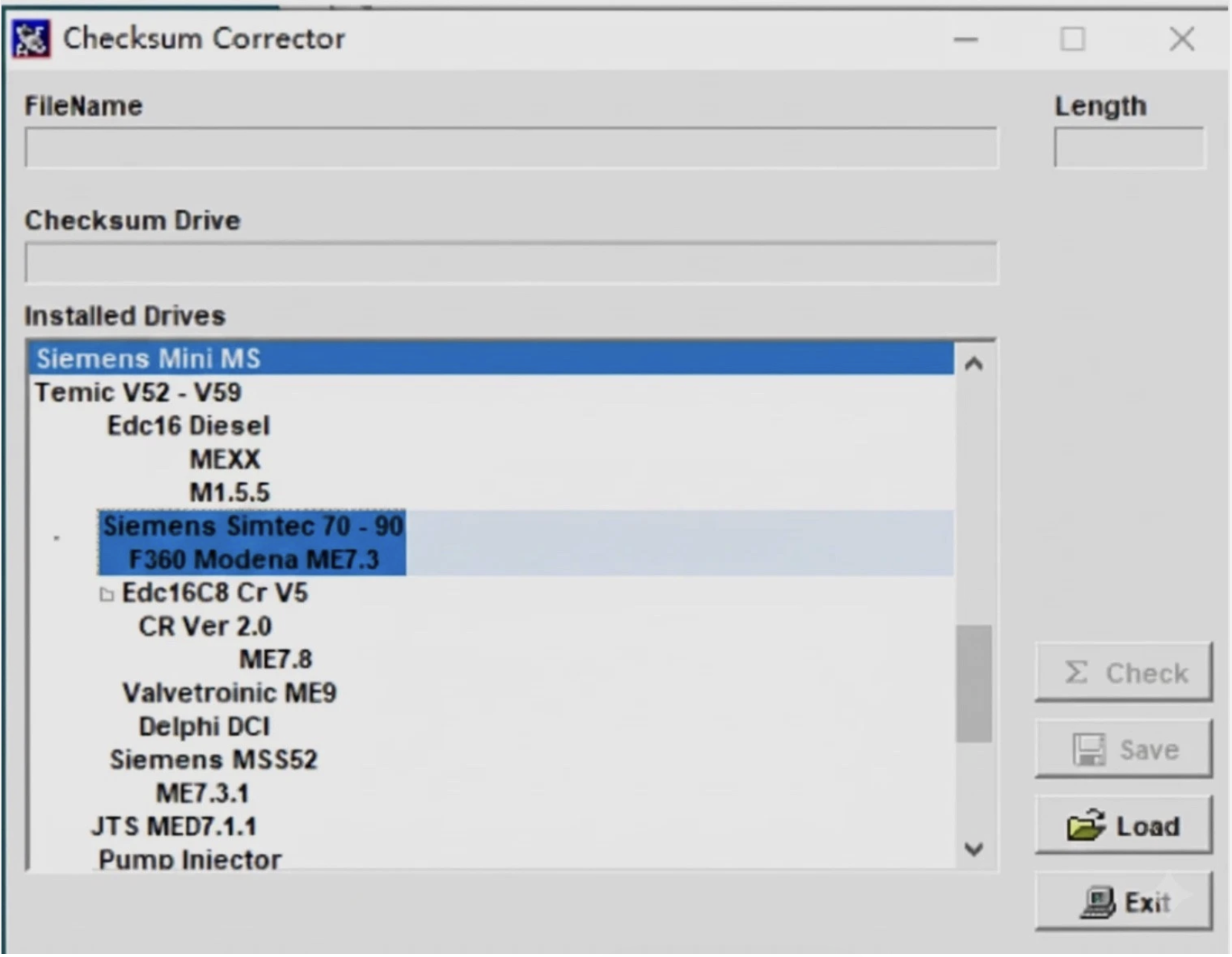Select the Edc16 Diesel driver
The width and height of the screenshot is (1232, 957).
(x=188, y=425)
